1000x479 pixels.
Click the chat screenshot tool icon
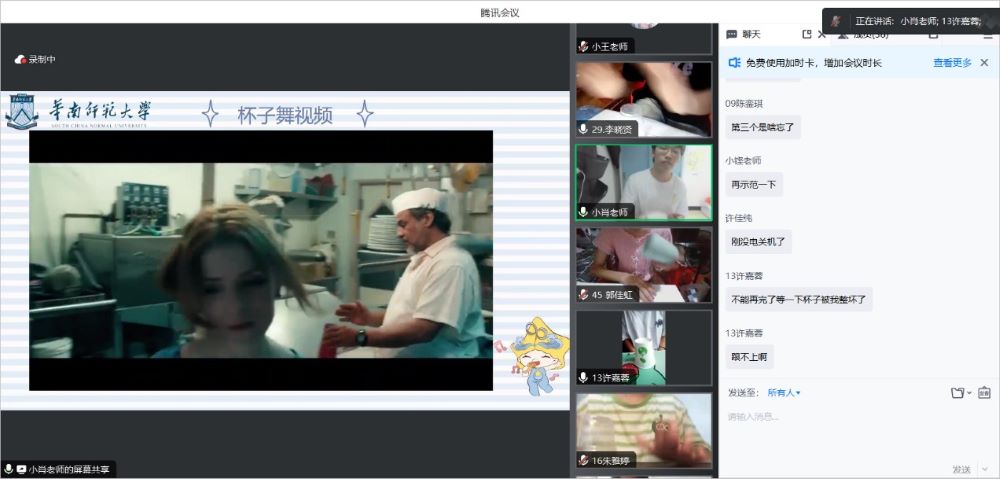tap(984, 393)
